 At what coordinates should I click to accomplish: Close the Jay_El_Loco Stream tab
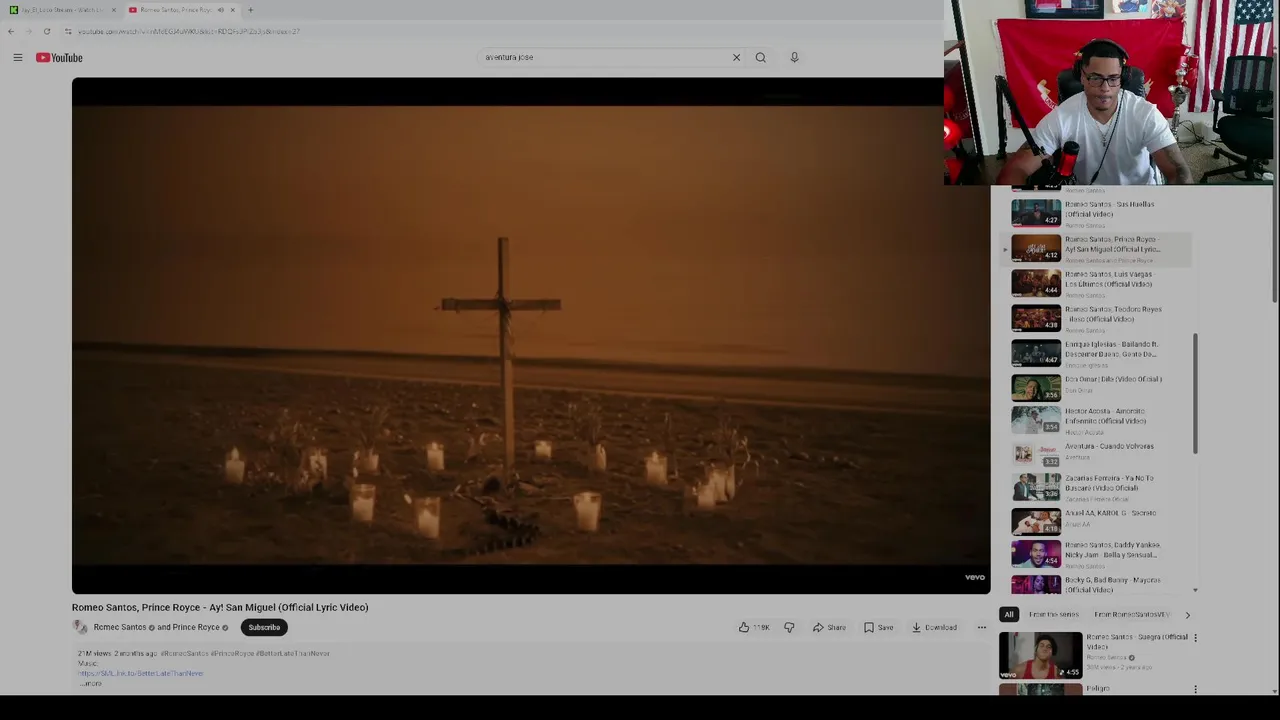(113, 10)
